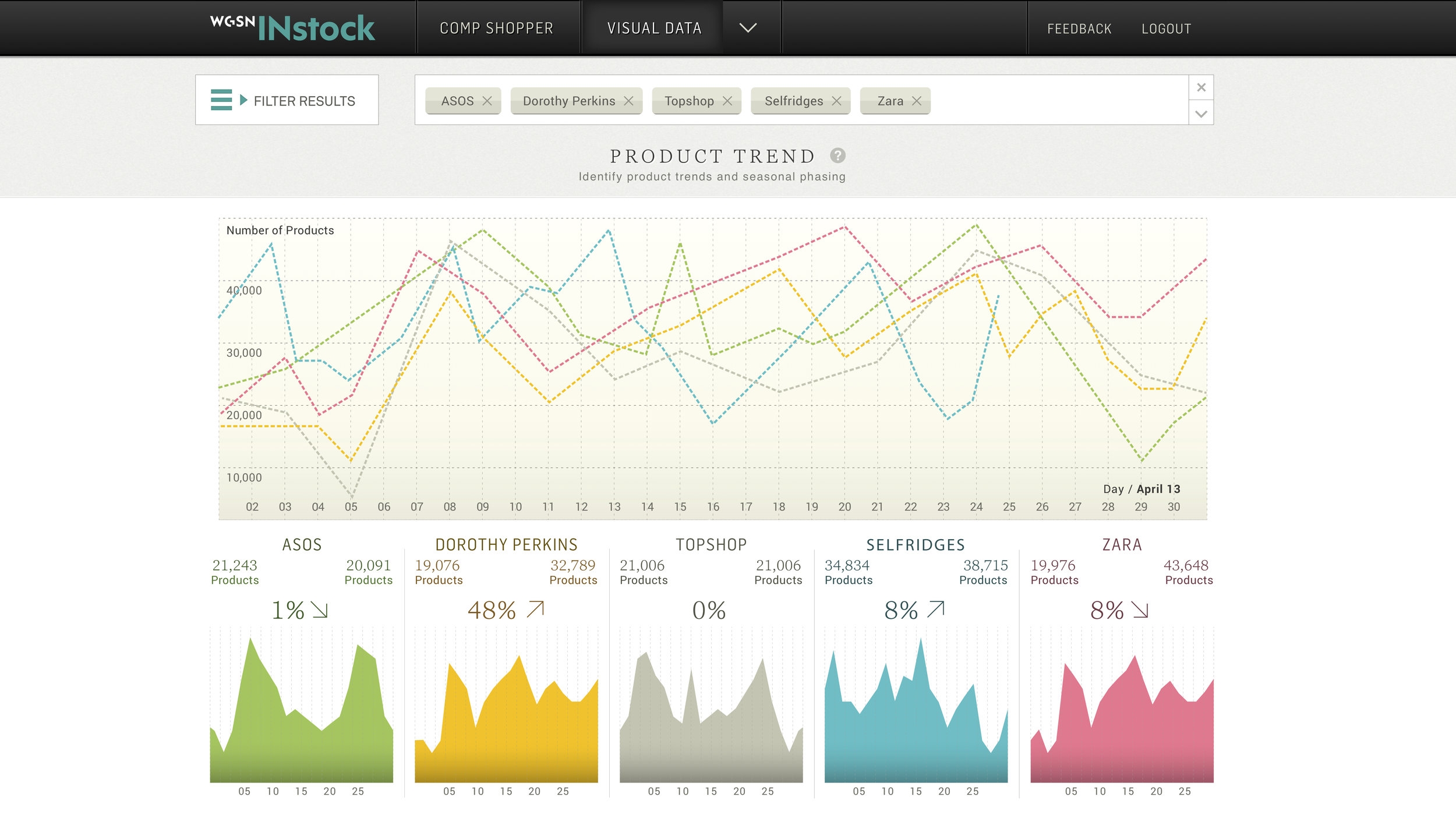The width and height of the screenshot is (1456, 836).
Task: Click the Dorothy Perkins panel heading
Action: tap(506, 545)
